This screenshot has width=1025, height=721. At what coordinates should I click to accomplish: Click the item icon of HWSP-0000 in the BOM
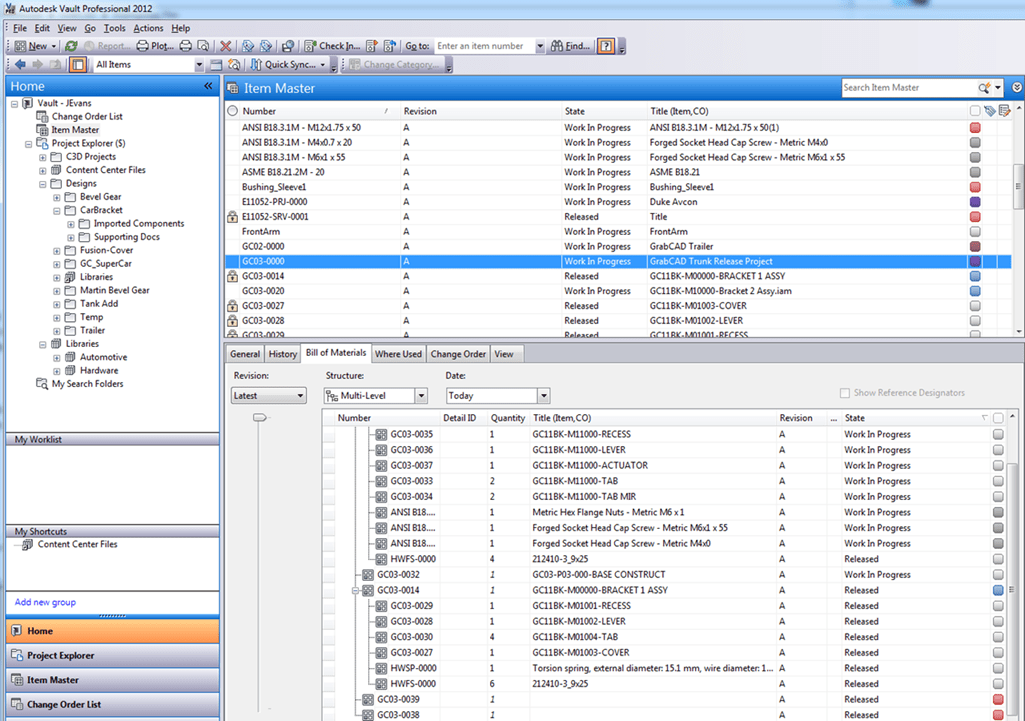[x=381, y=668]
